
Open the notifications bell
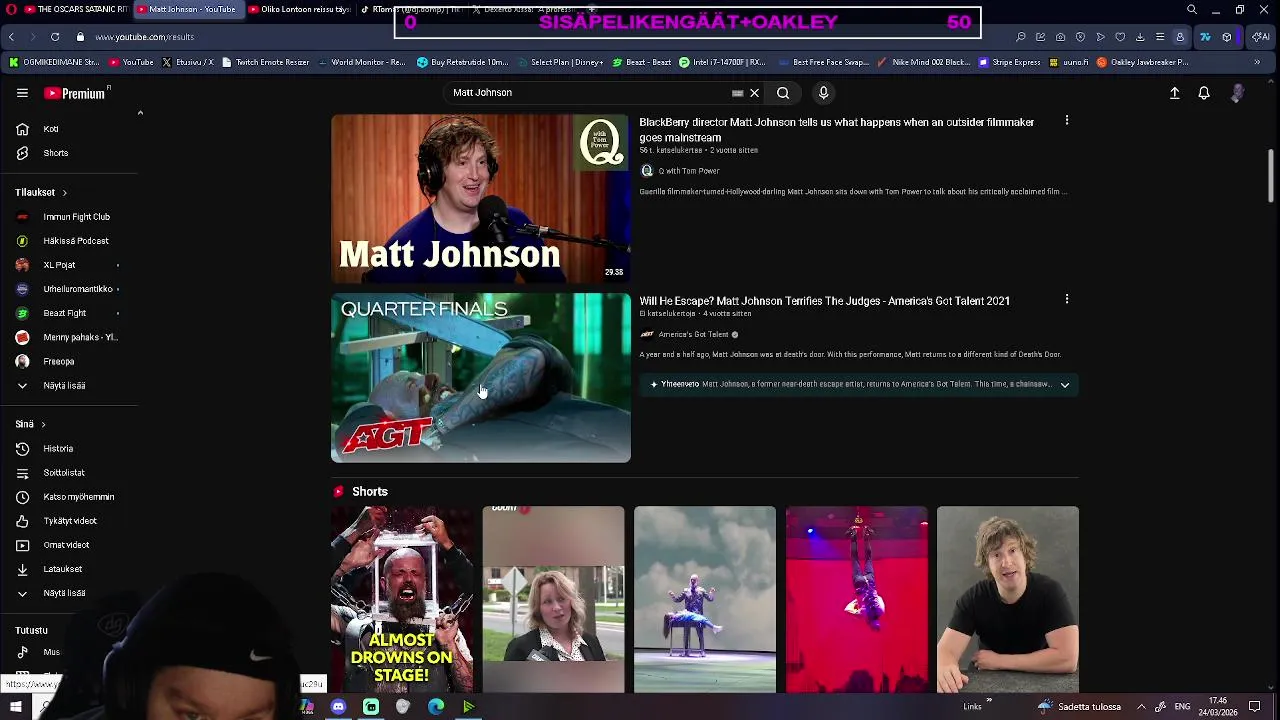[x=1204, y=93]
